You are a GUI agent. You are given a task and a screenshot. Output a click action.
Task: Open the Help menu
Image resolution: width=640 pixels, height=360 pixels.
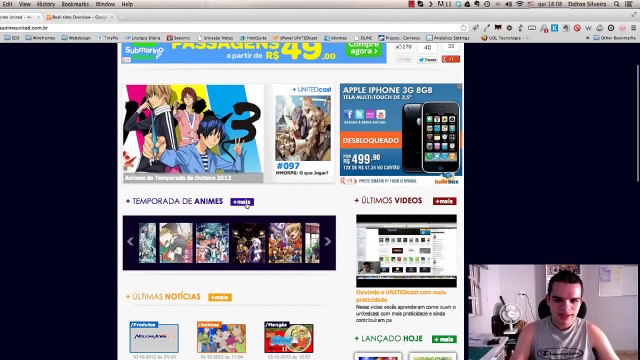click(x=127, y=4)
